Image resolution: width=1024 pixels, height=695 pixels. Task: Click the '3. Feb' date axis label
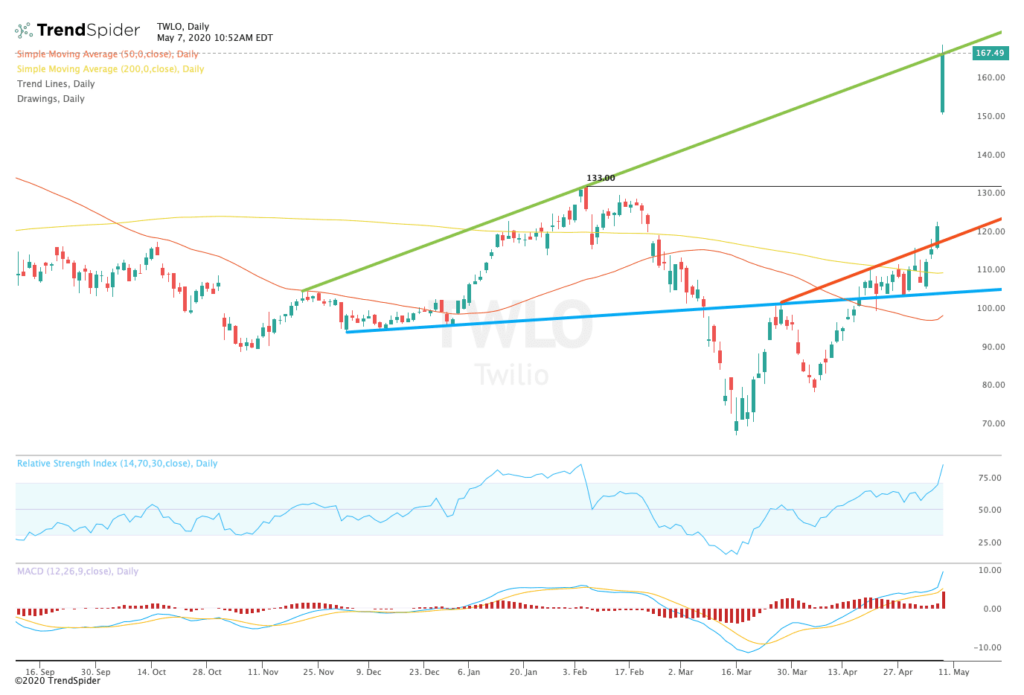(x=575, y=671)
